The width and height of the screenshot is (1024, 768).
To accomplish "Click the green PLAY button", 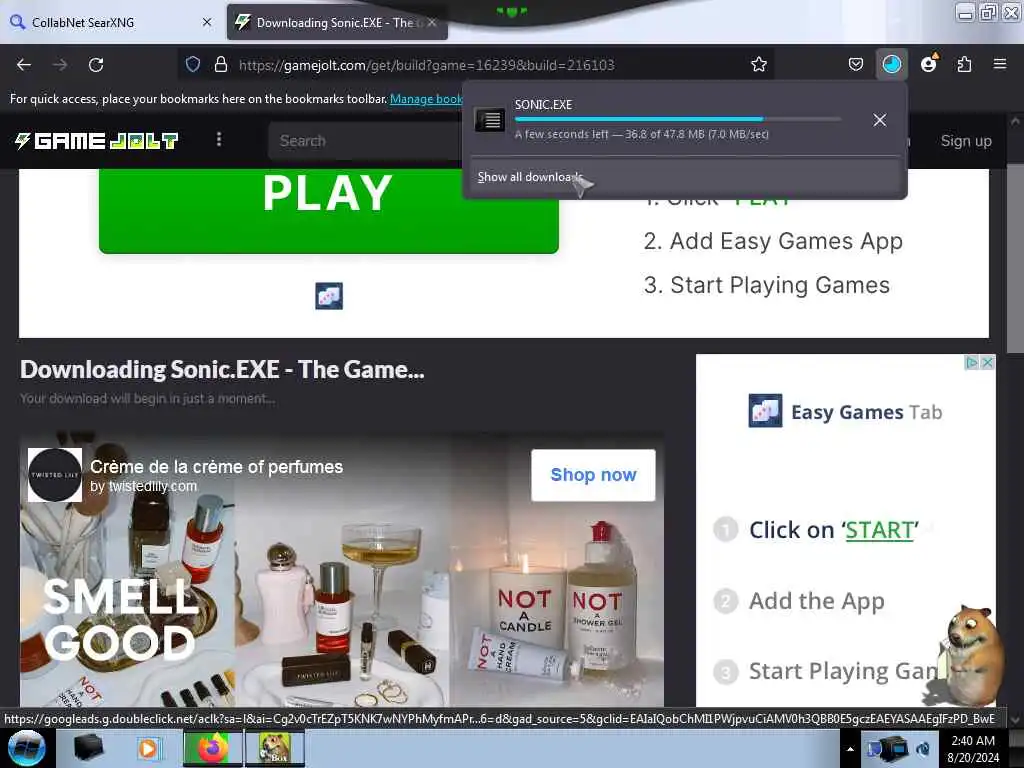I will (x=328, y=210).
